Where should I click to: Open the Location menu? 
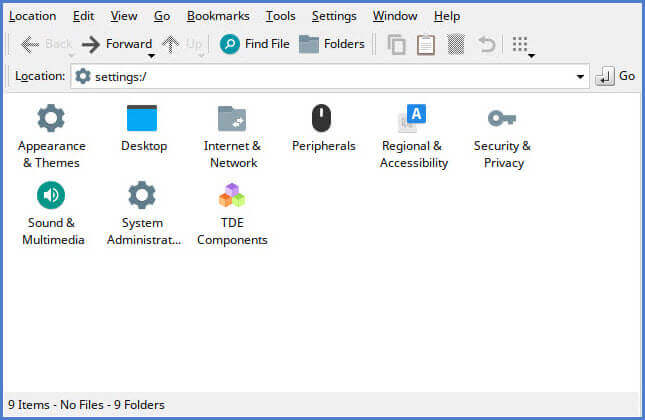click(32, 16)
